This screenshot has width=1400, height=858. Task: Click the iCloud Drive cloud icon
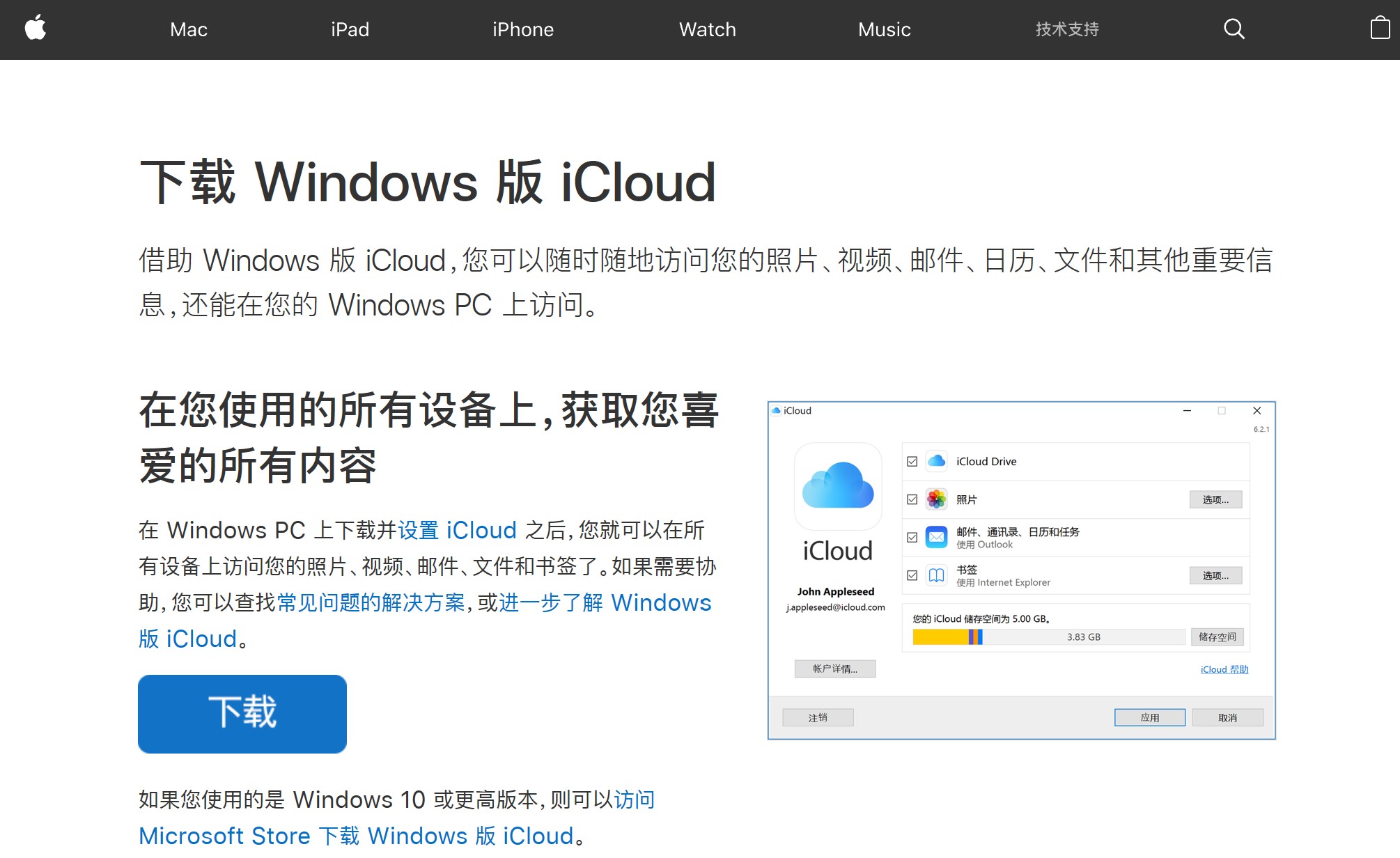937,461
